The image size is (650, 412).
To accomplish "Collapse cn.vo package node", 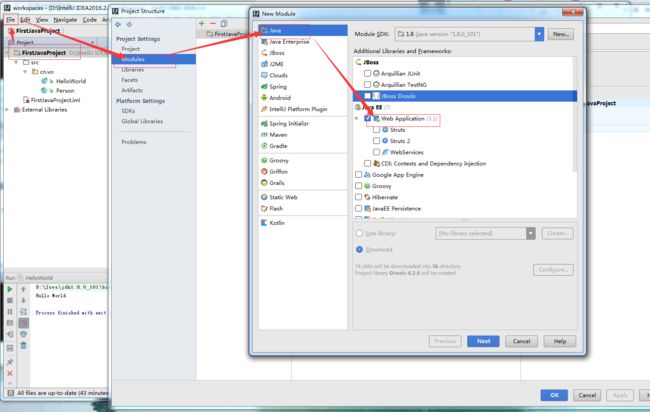I will [x=25, y=72].
